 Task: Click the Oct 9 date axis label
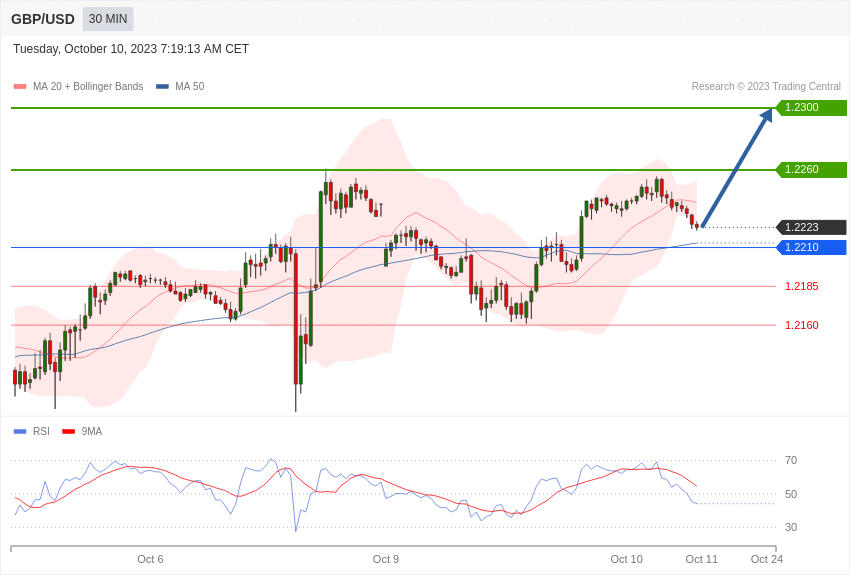[x=385, y=559]
